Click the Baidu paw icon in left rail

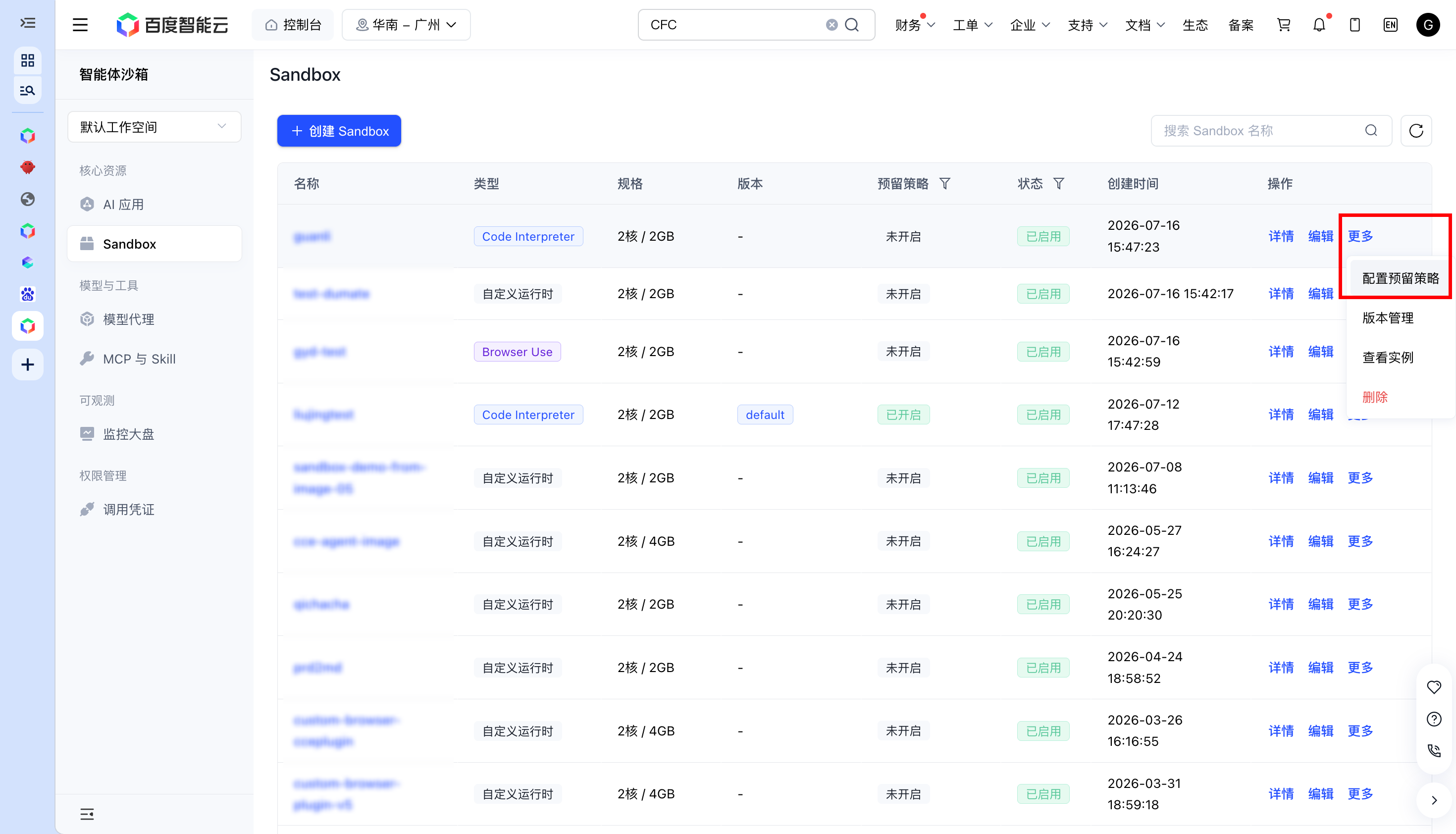tap(28, 294)
